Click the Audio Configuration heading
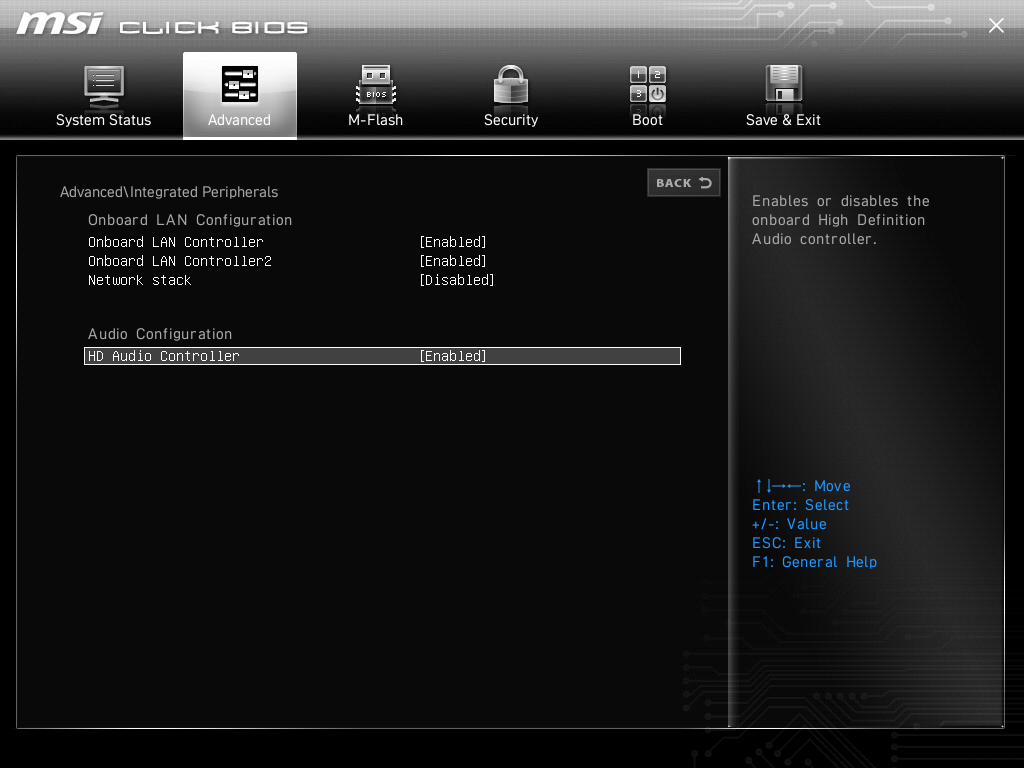The image size is (1024, 768). coord(160,334)
